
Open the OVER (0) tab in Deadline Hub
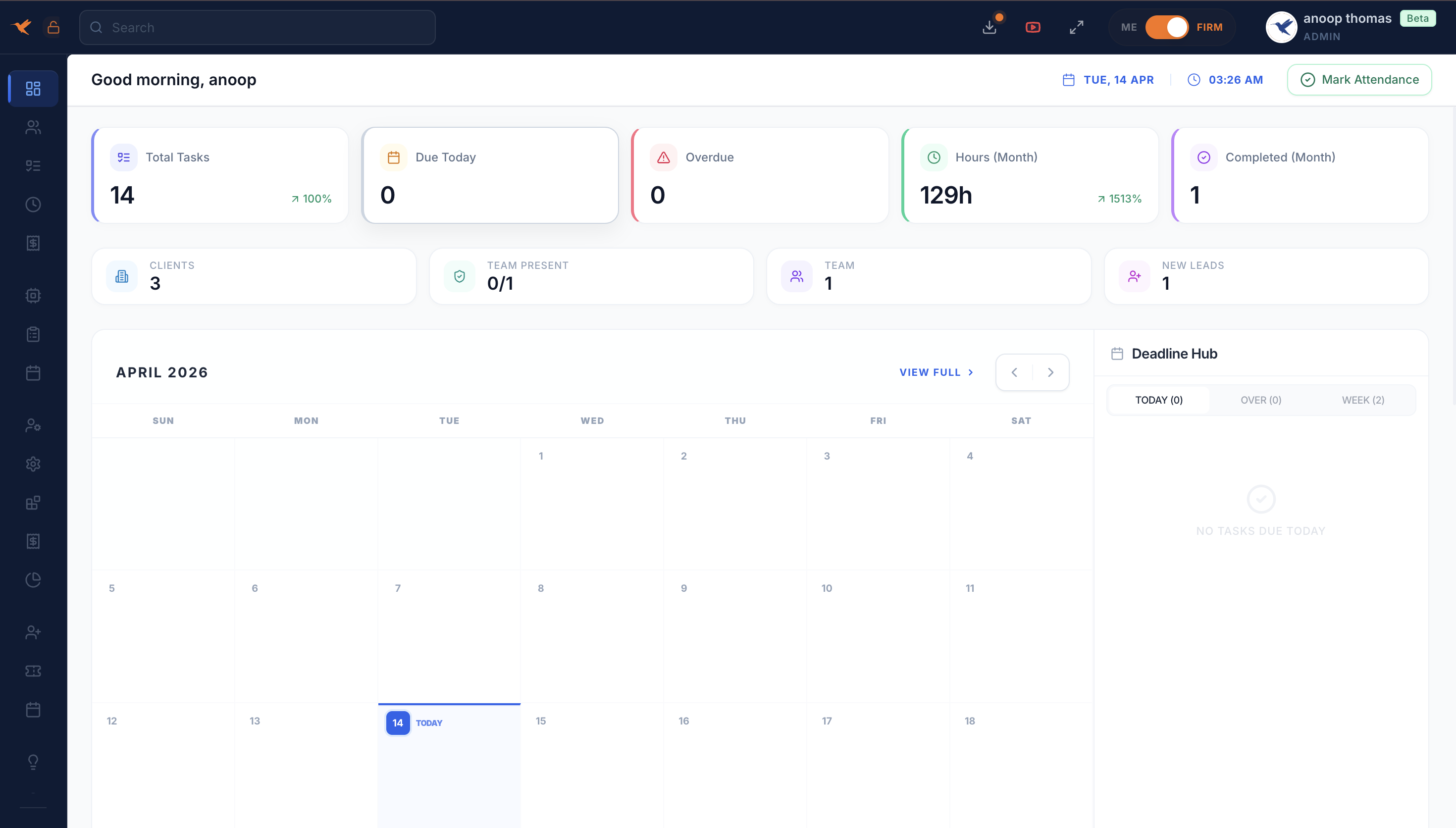1261,400
